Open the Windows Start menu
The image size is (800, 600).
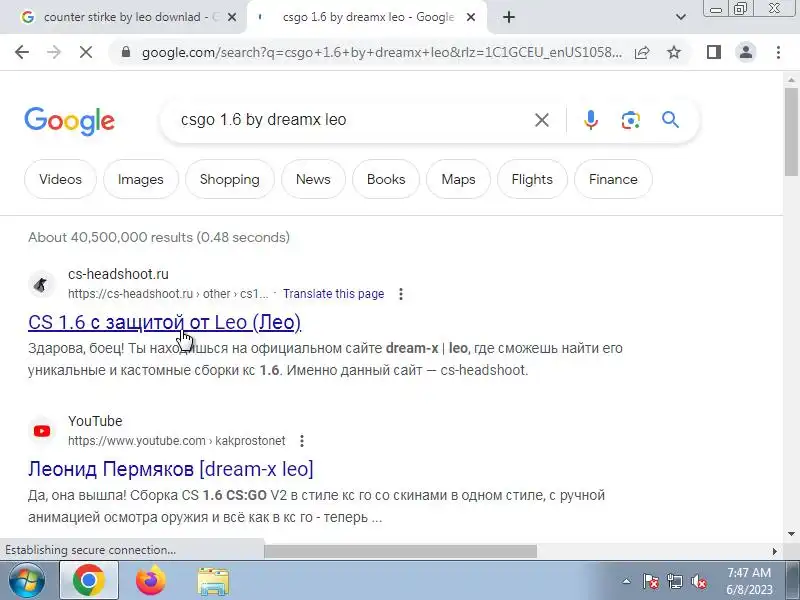pyautogui.click(x=26, y=581)
